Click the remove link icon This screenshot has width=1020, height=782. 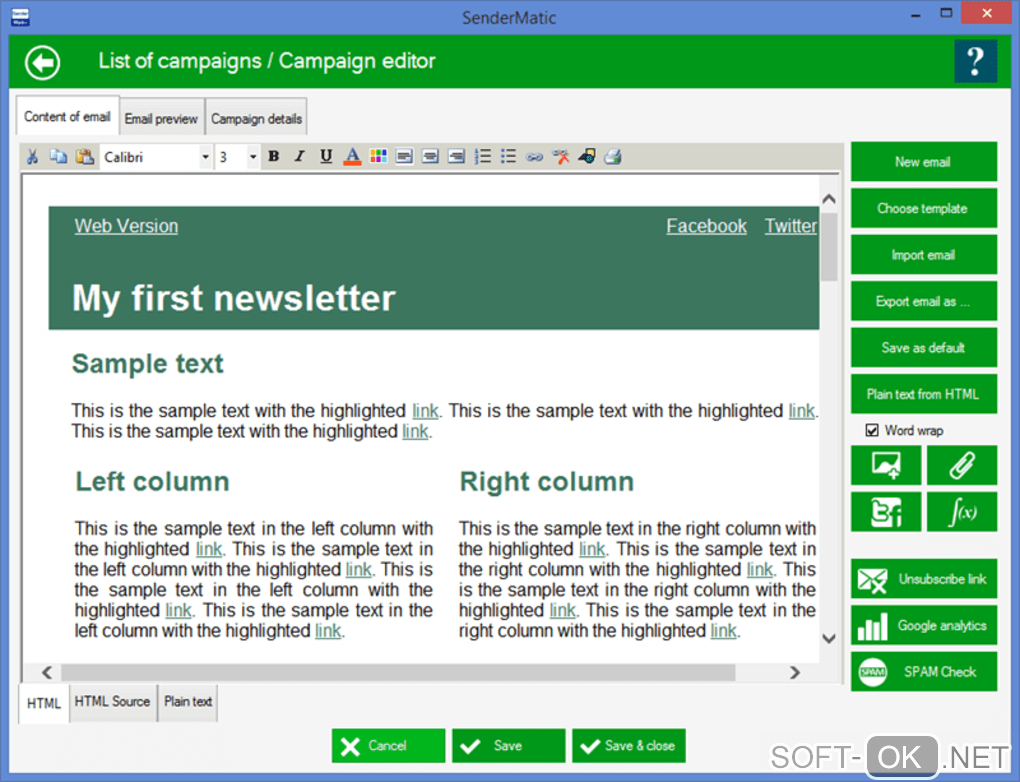561,156
